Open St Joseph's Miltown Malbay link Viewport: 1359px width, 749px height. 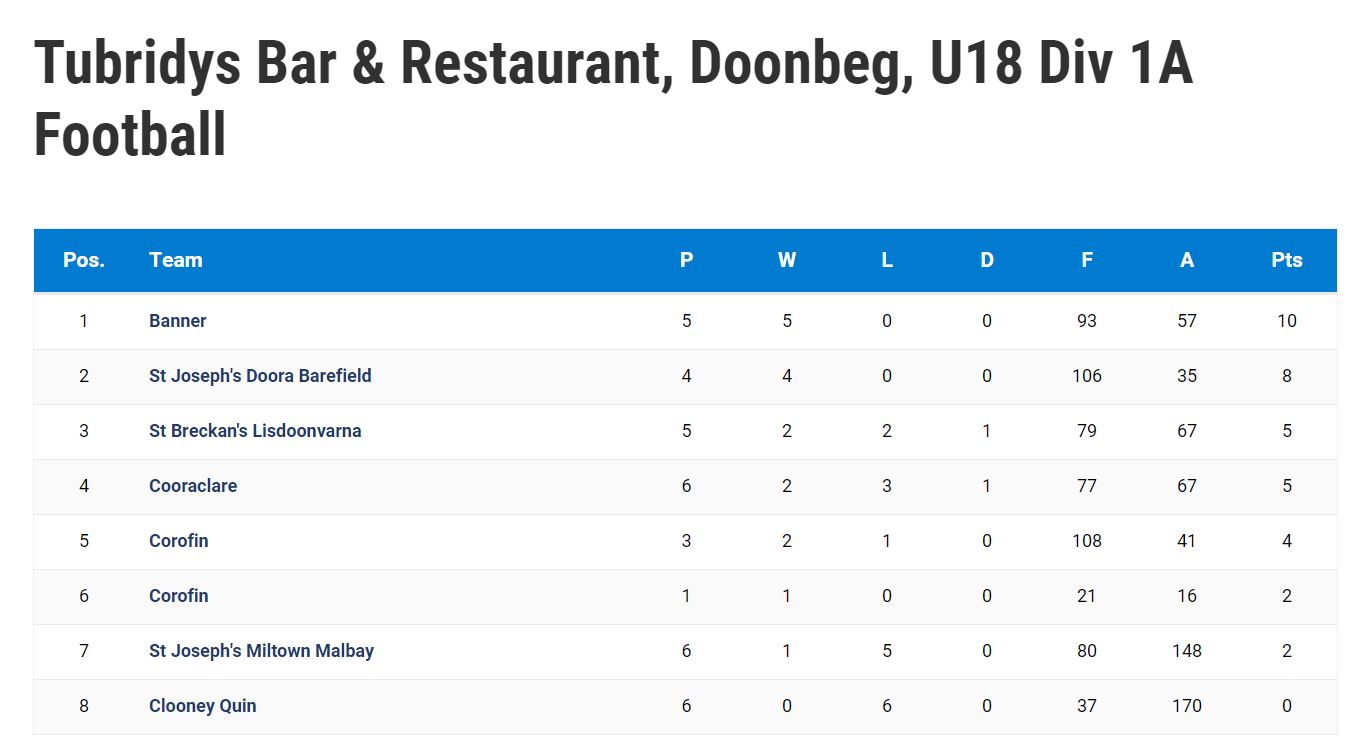coord(261,651)
